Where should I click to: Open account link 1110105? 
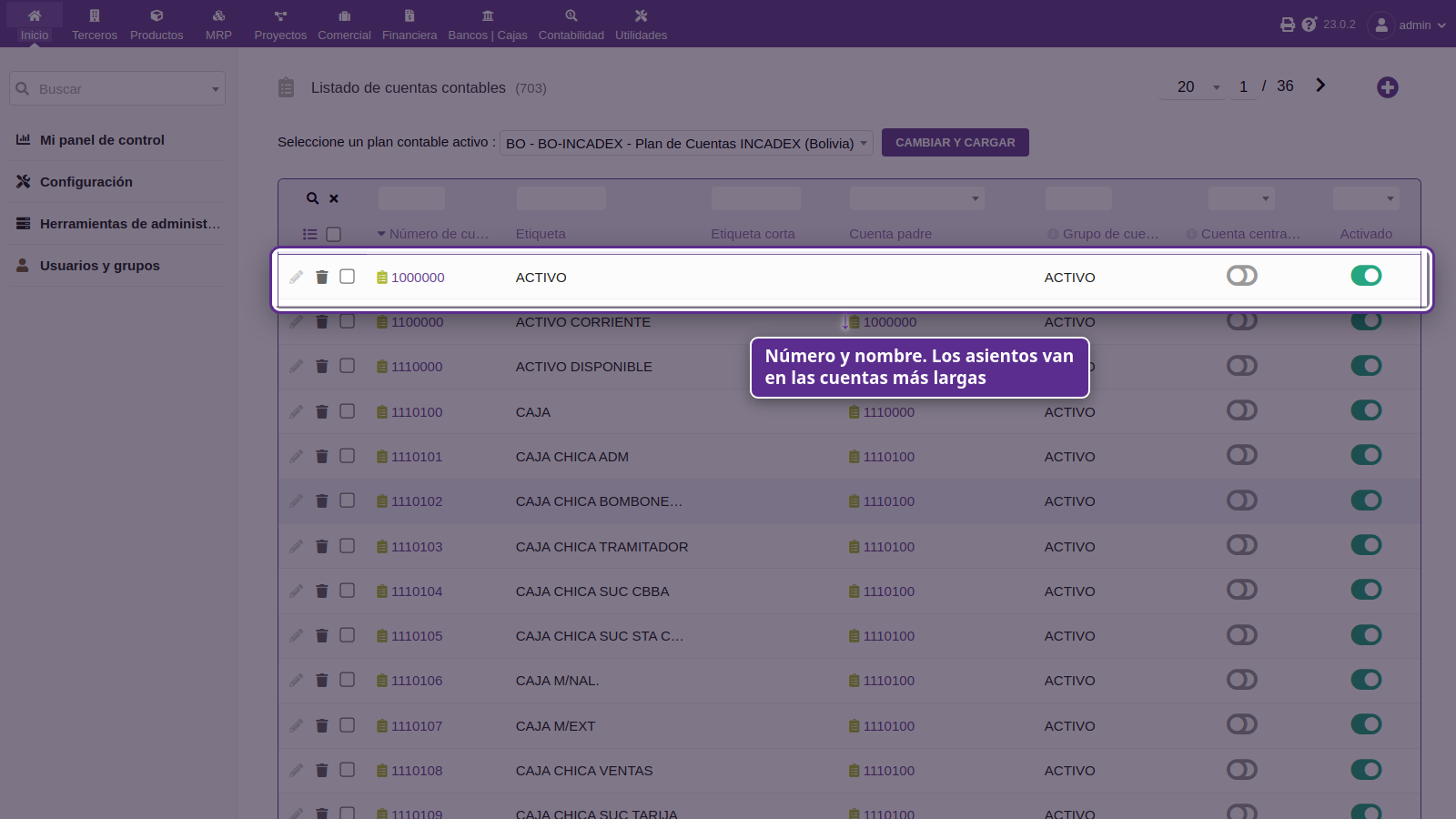pyautogui.click(x=417, y=636)
